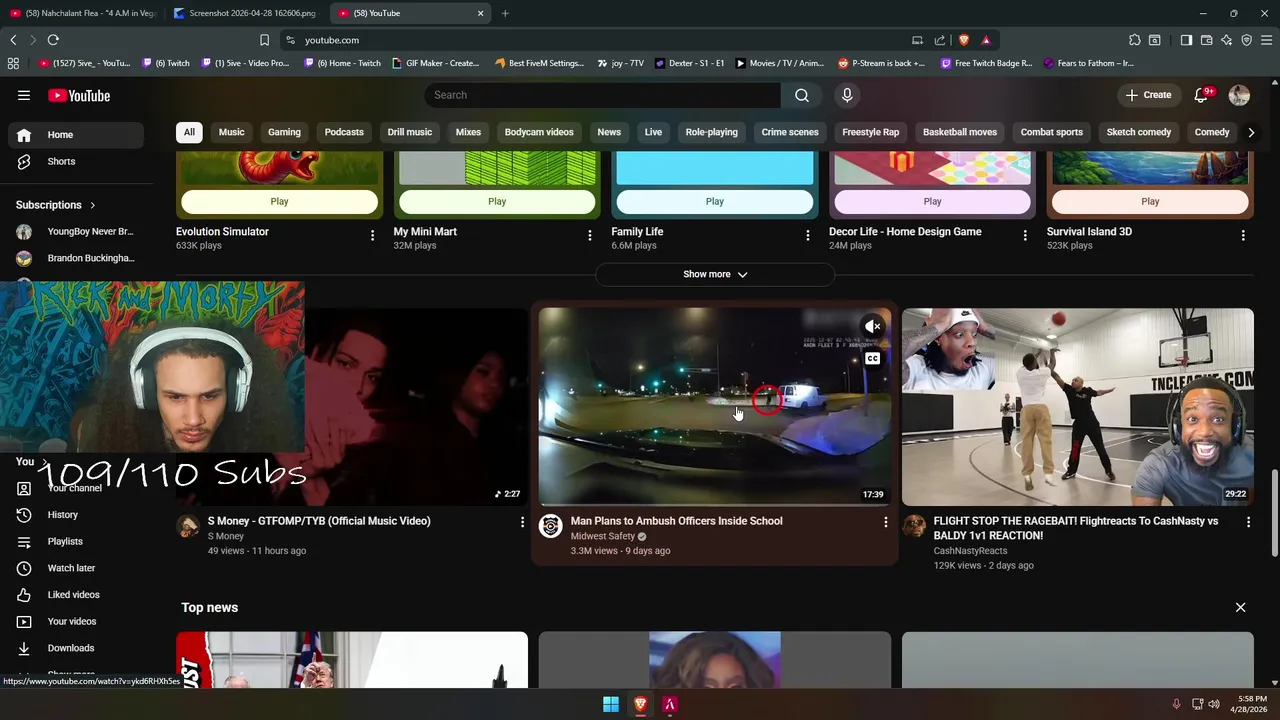Switch to the Screenshot png browser tab

click(x=245, y=13)
